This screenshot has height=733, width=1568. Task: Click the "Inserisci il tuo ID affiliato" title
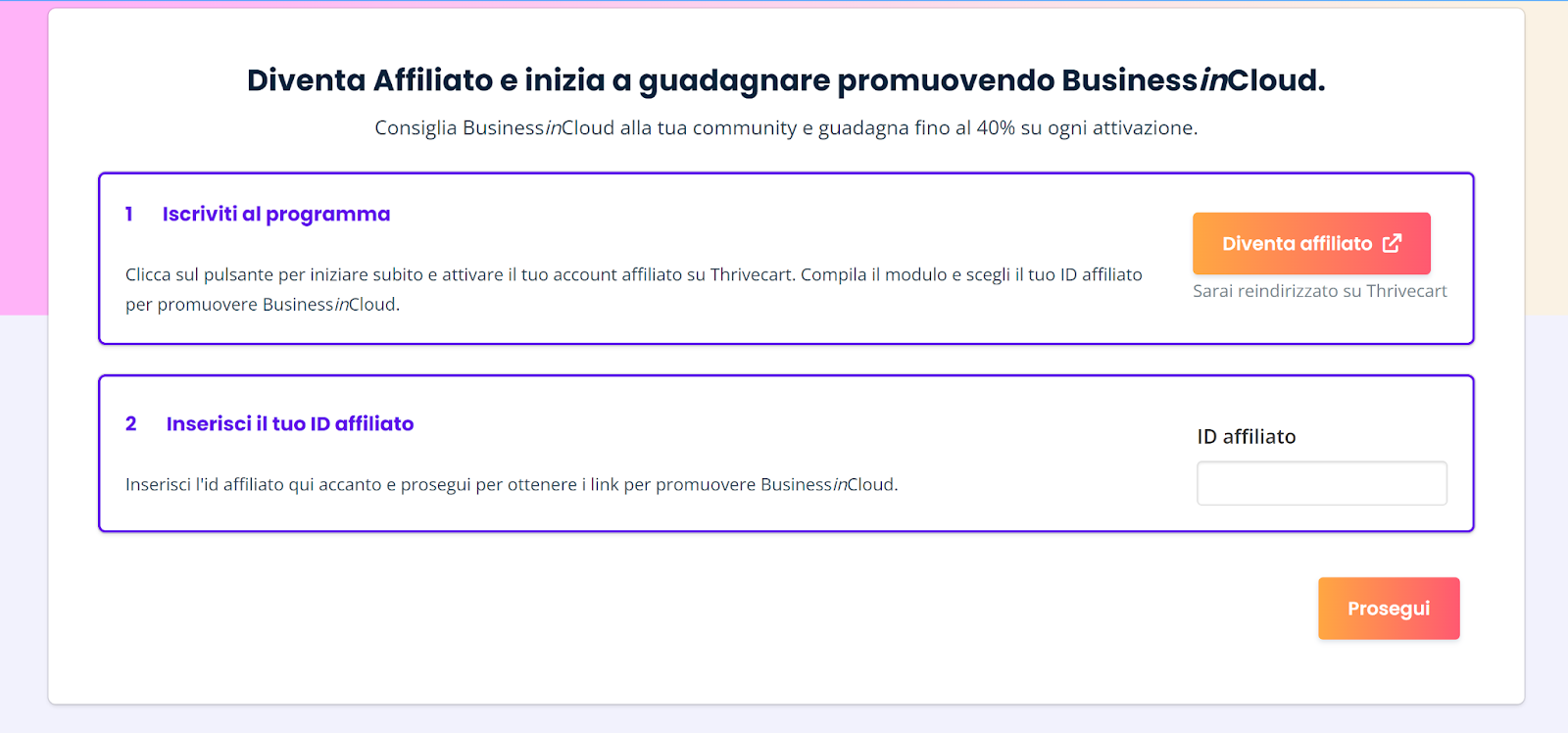pyautogui.click(x=289, y=424)
